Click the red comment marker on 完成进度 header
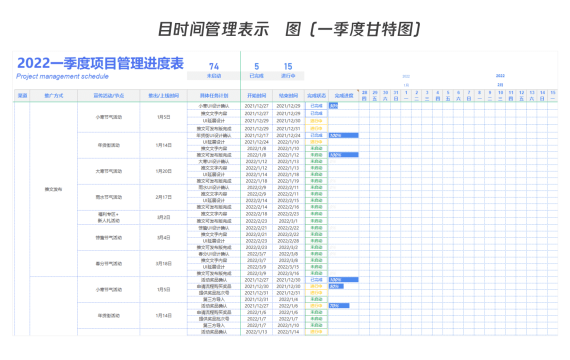 coord(358,91)
